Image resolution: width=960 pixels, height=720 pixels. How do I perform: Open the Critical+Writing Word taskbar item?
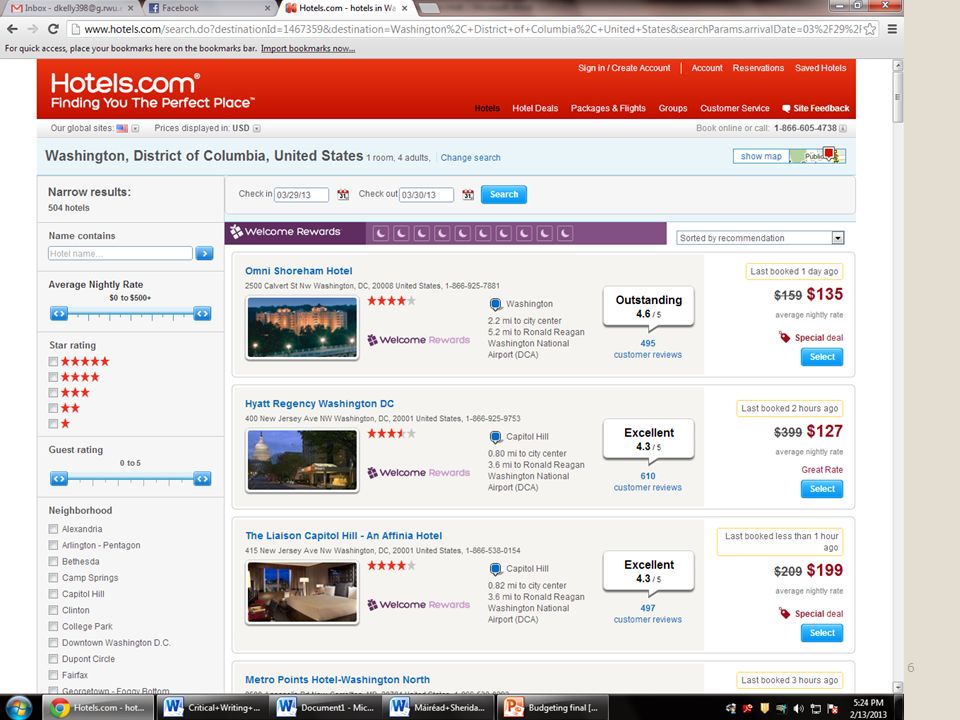coord(213,708)
